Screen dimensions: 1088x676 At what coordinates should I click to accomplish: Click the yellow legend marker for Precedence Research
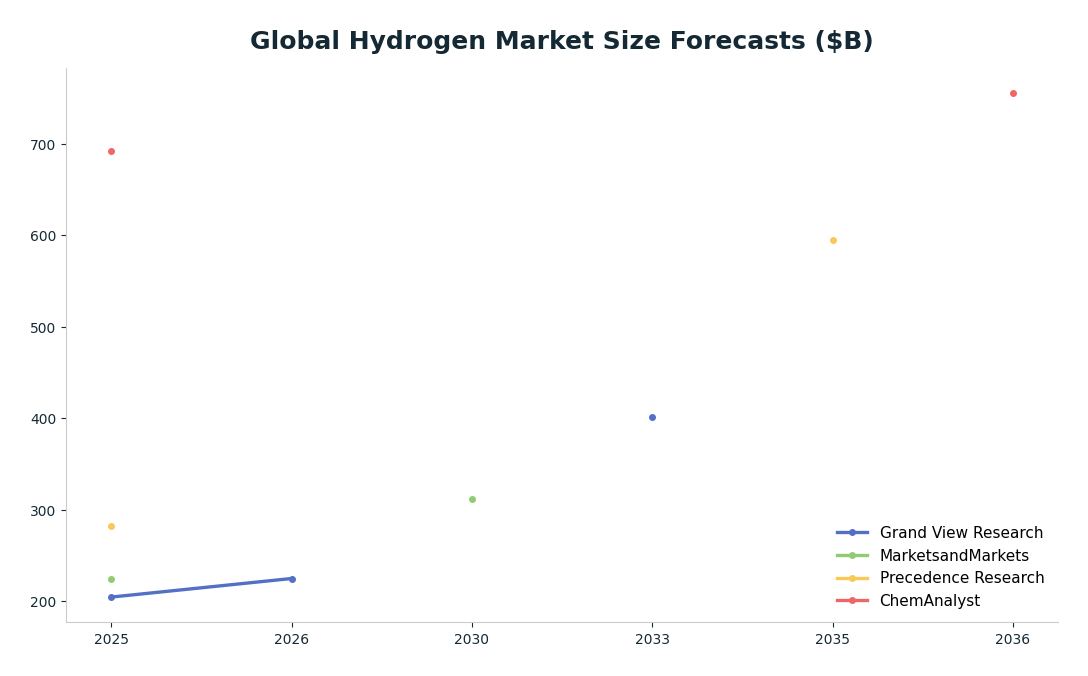pyautogui.click(x=853, y=578)
